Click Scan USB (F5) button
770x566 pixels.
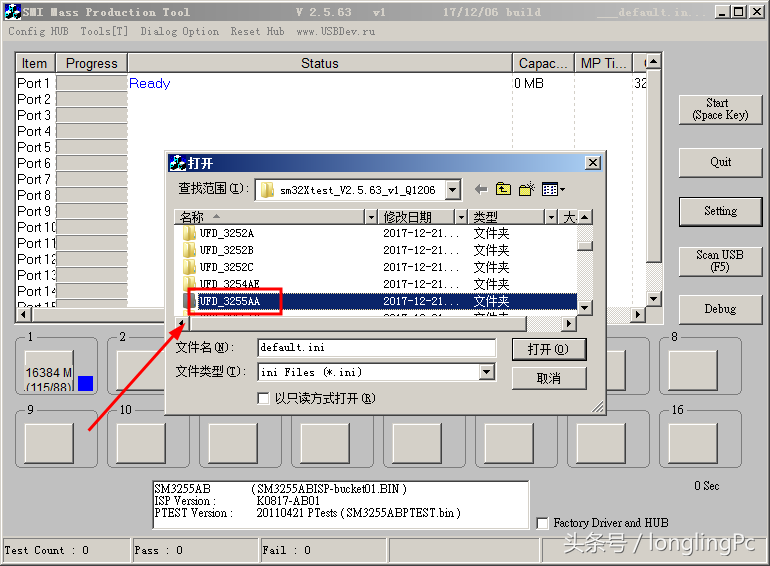(720, 261)
